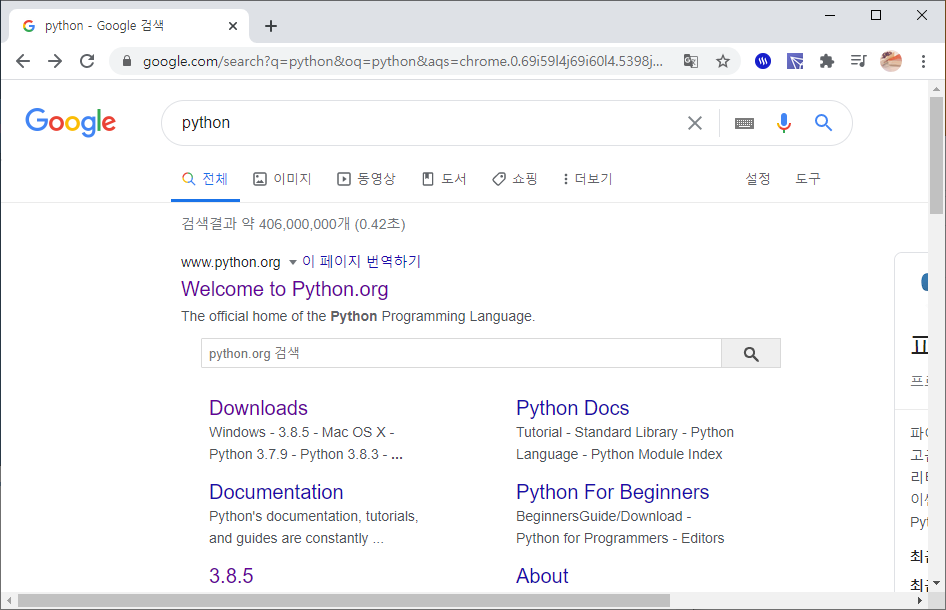Open the Chrome profile avatar
Image resolution: width=946 pixels, height=610 pixels.
pyautogui.click(x=891, y=61)
